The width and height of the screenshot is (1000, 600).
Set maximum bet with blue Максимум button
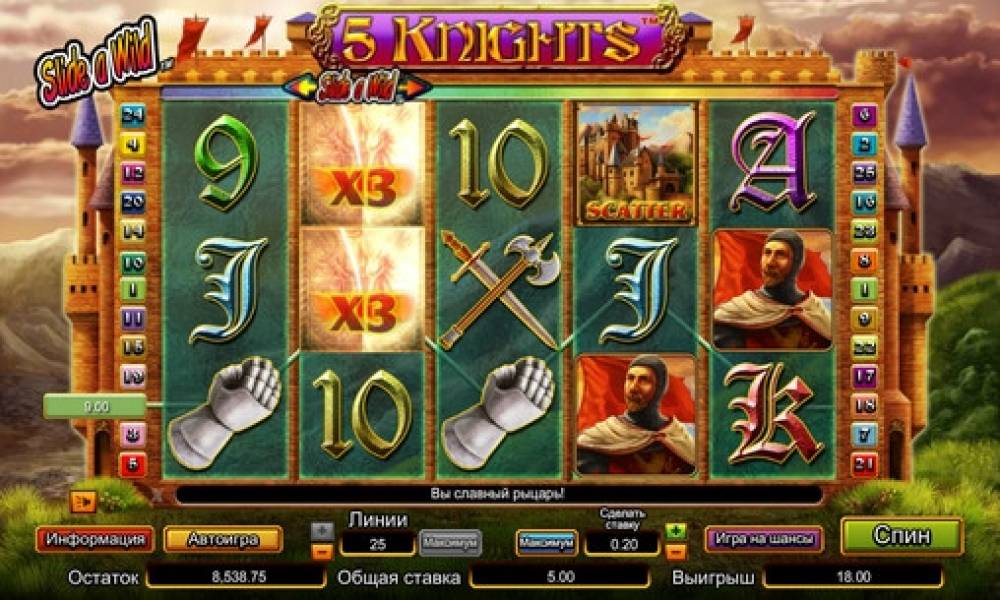pos(547,543)
